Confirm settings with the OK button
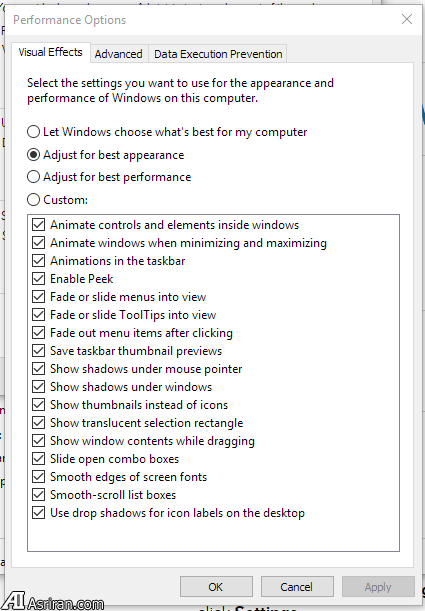The width and height of the screenshot is (425, 611). click(216, 587)
